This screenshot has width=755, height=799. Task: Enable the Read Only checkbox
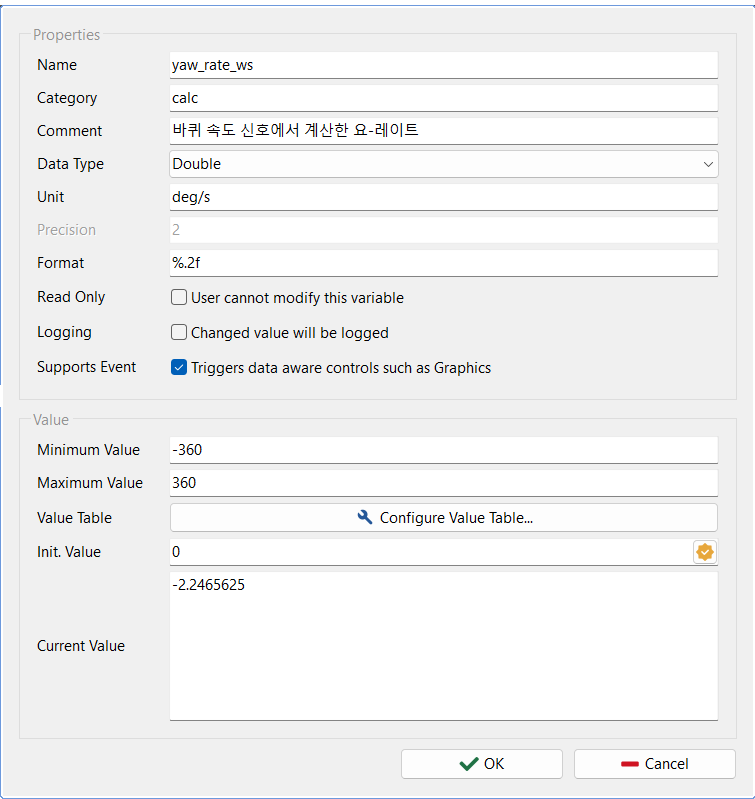[179, 297]
